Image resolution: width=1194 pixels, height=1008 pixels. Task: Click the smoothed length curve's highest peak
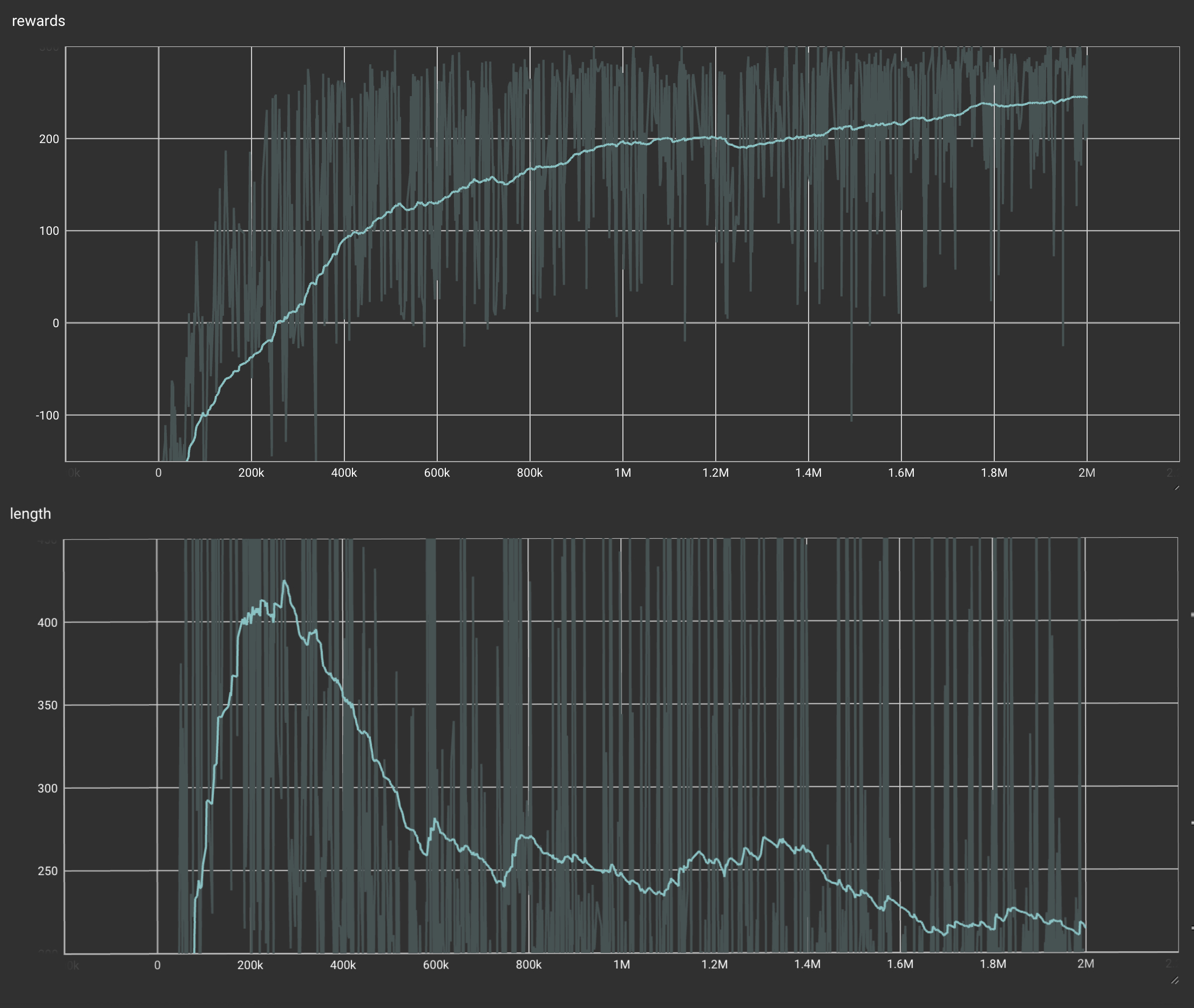(284, 581)
